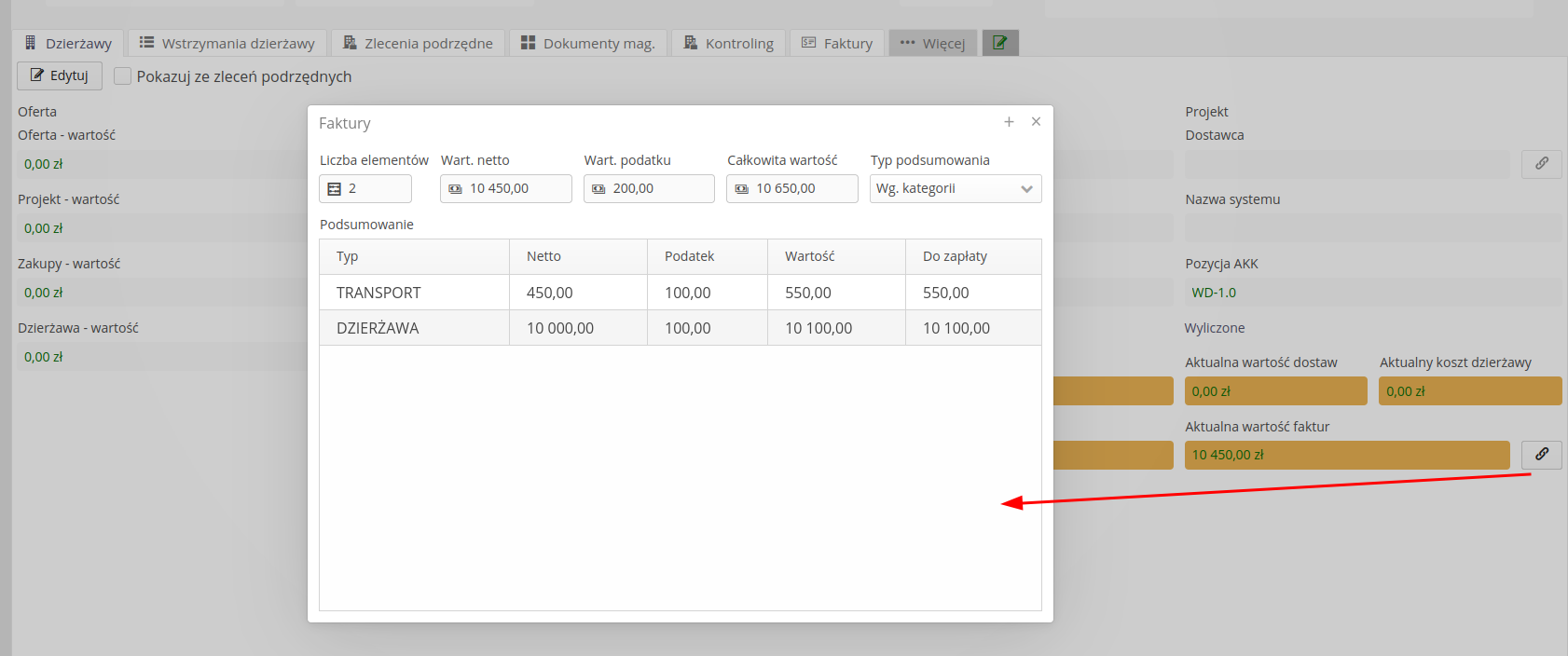This screenshot has height=656, width=1568.
Task: Click money icon in Całkowita wartość field
Action: [x=742, y=189]
